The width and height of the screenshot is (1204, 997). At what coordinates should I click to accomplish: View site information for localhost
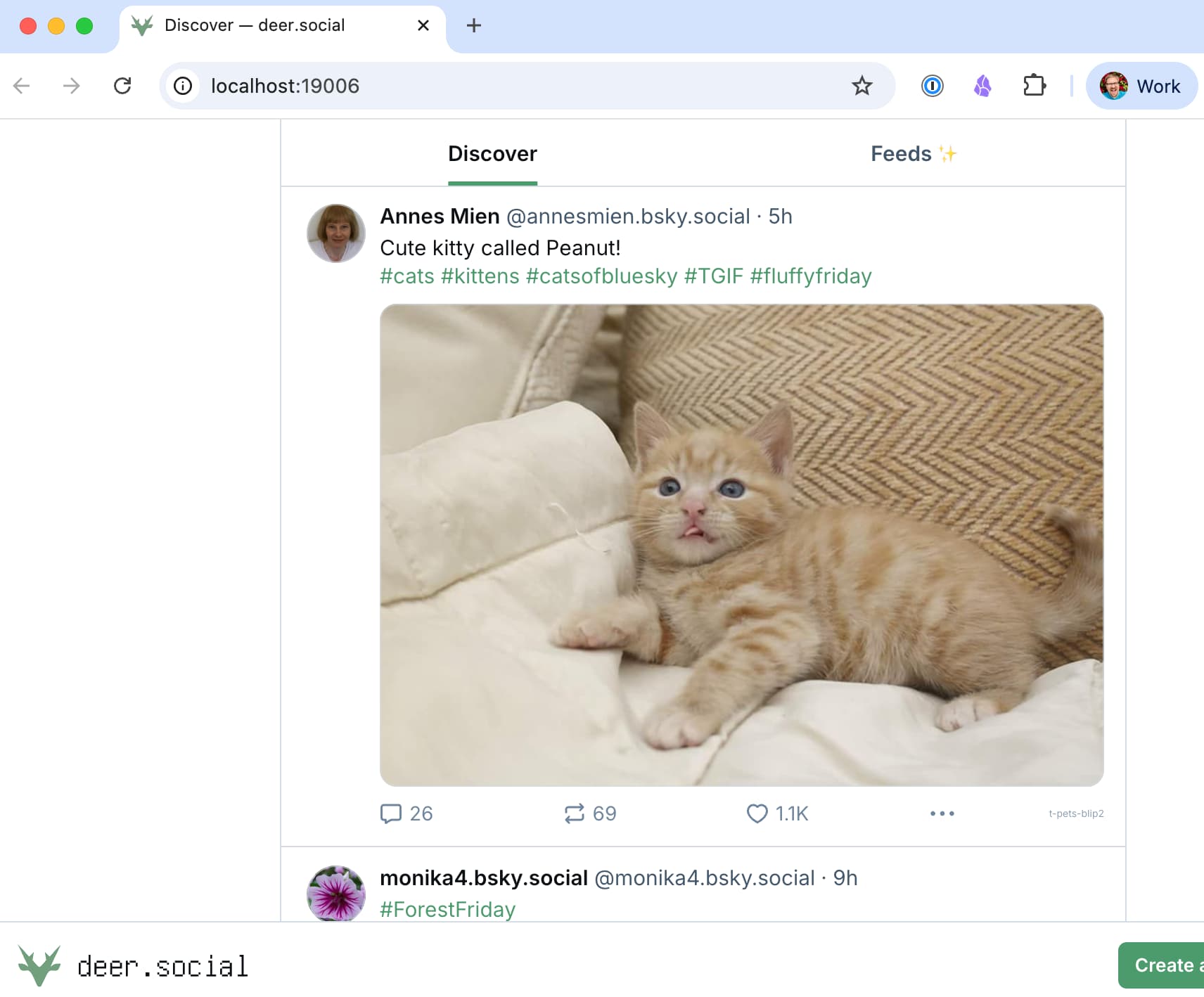[x=183, y=86]
